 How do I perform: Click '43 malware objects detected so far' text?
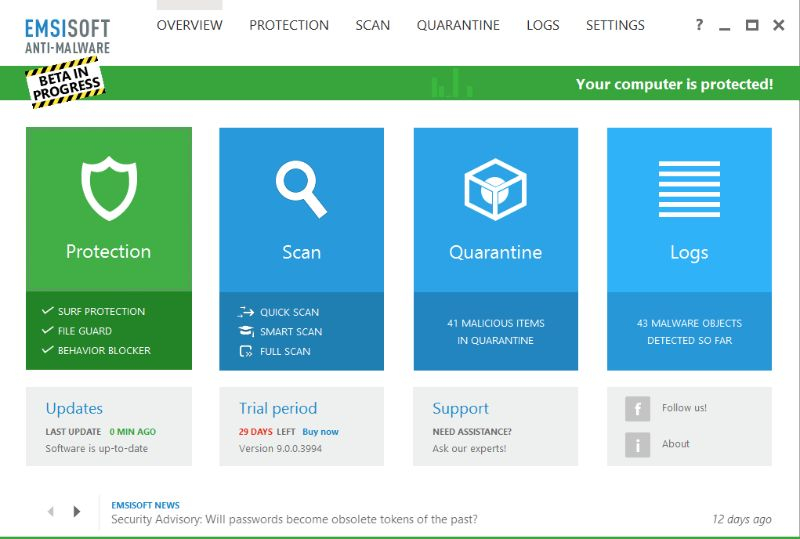pyautogui.click(x=689, y=332)
